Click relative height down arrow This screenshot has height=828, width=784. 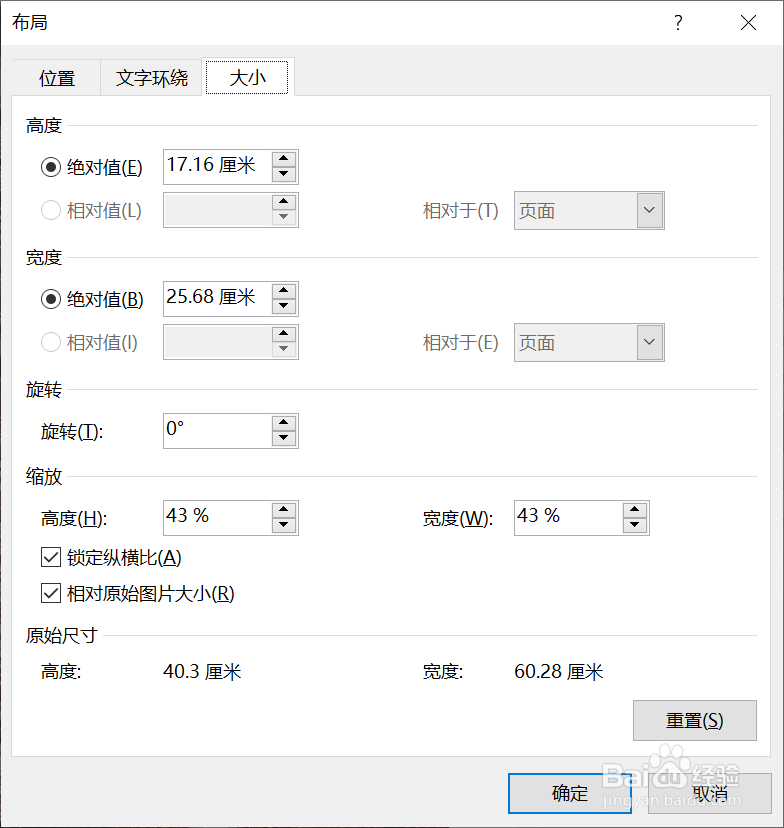pos(284,218)
